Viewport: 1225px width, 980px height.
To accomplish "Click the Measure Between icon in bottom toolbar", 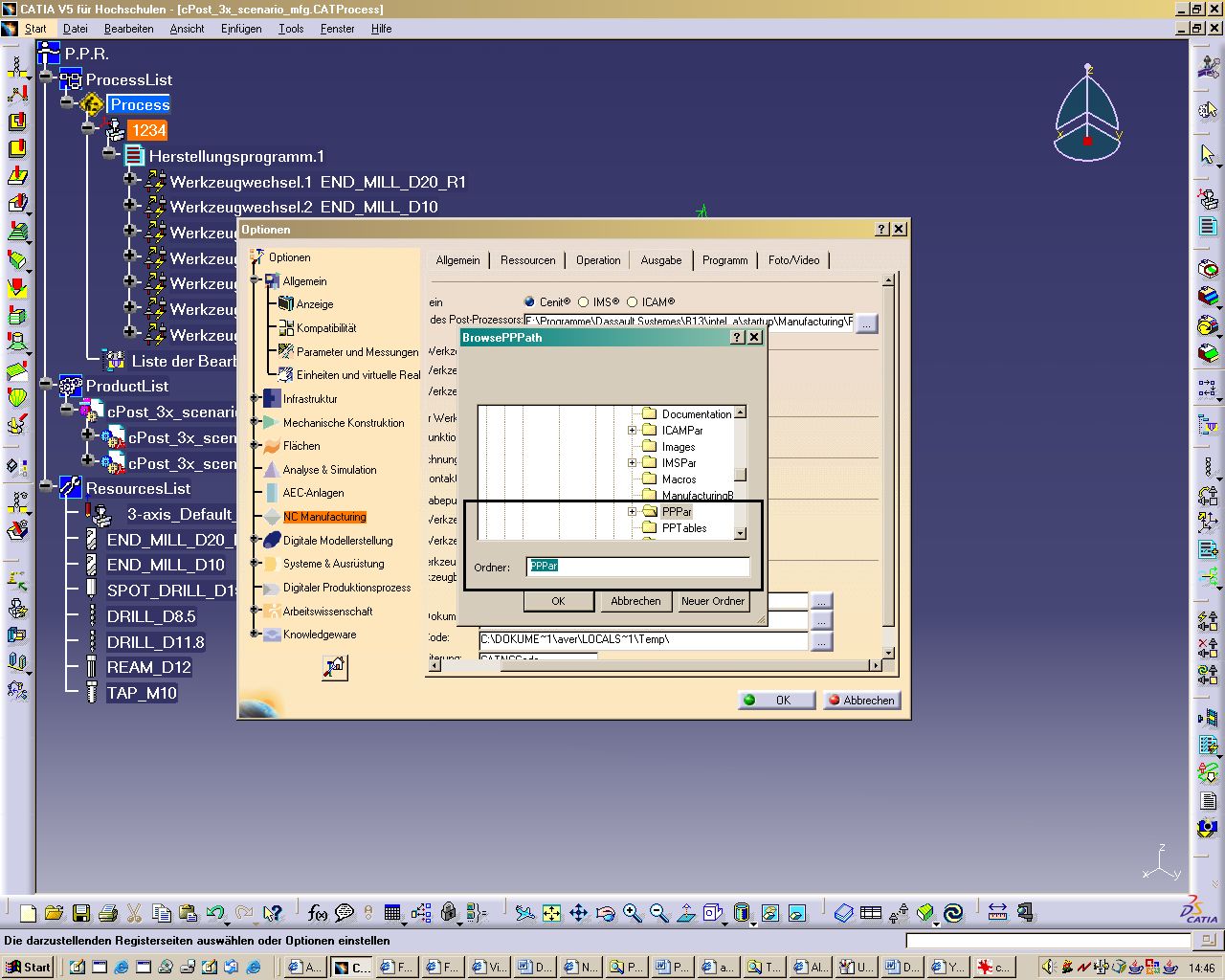I will [x=997, y=913].
